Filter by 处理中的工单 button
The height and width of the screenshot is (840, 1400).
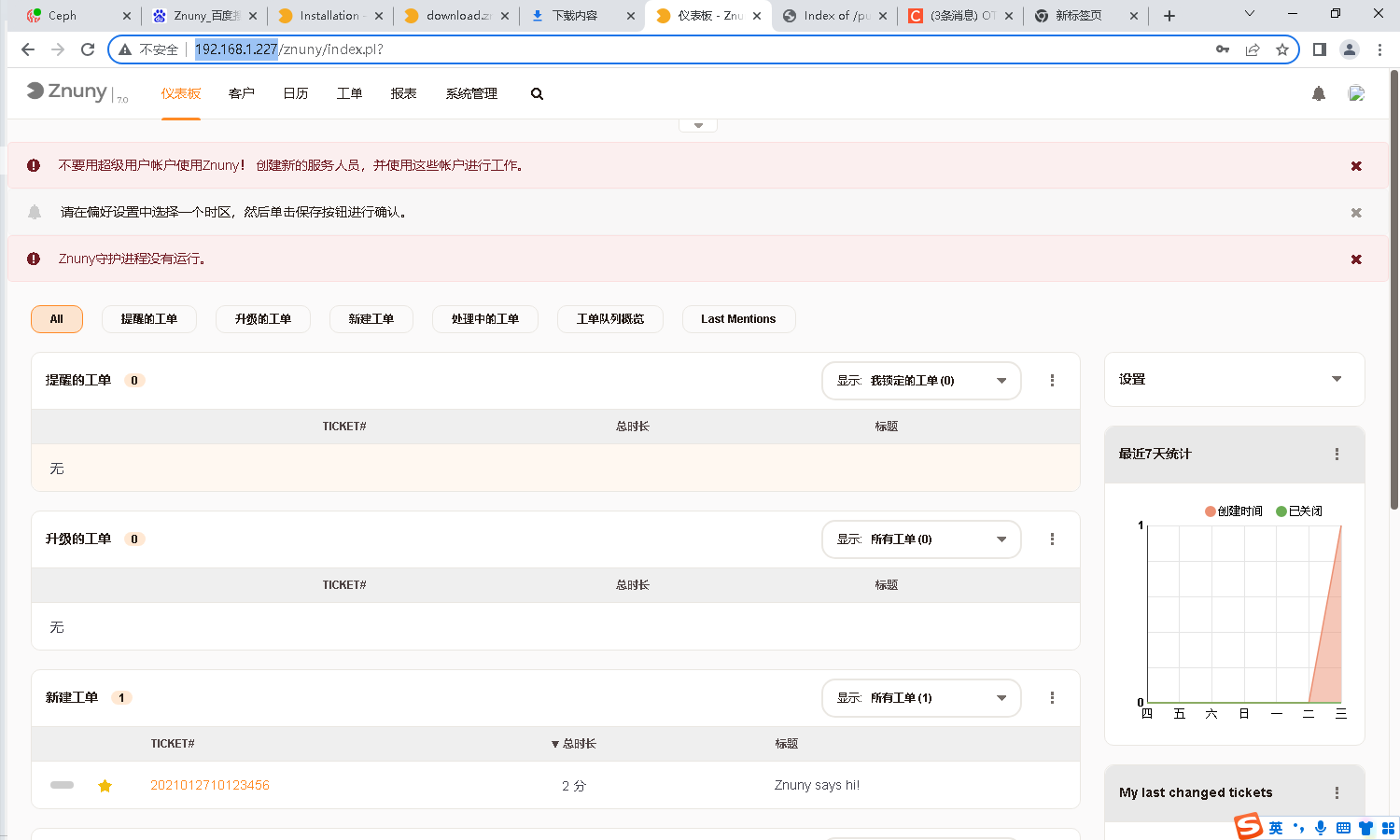[485, 319]
